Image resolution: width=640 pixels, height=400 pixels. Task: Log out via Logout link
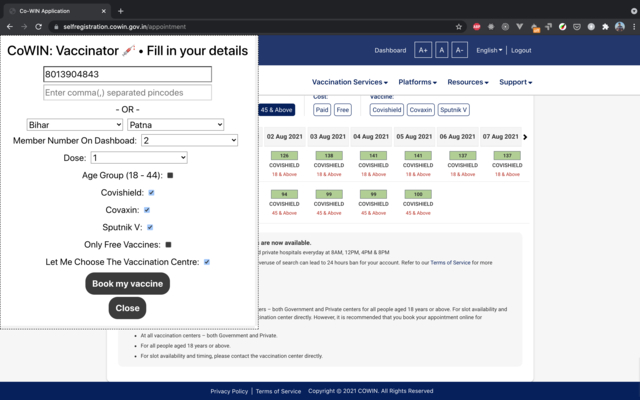click(521, 50)
